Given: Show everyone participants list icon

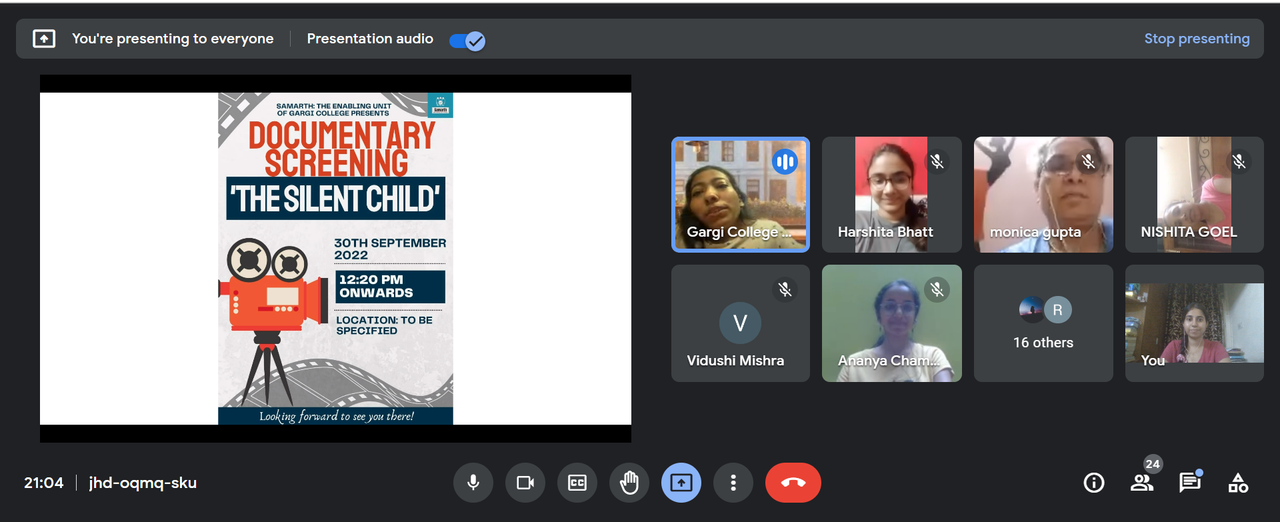Looking at the screenshot, I should tap(1141, 483).
